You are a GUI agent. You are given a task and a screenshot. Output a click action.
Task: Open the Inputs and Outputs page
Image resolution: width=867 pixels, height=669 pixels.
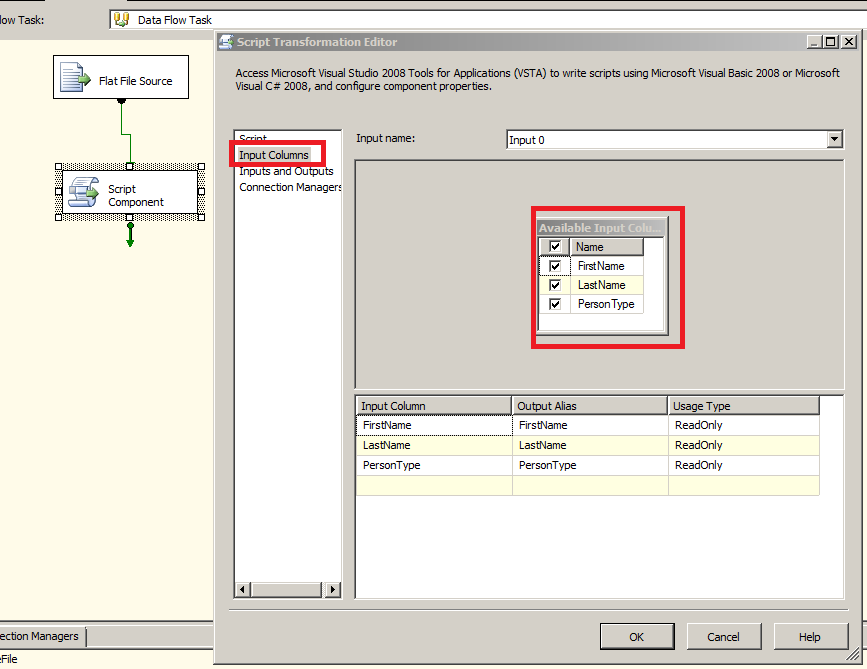pyautogui.click(x=286, y=171)
